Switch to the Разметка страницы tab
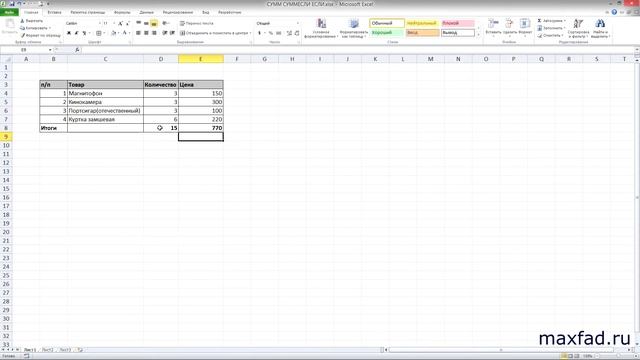640x360 pixels. click(87, 12)
